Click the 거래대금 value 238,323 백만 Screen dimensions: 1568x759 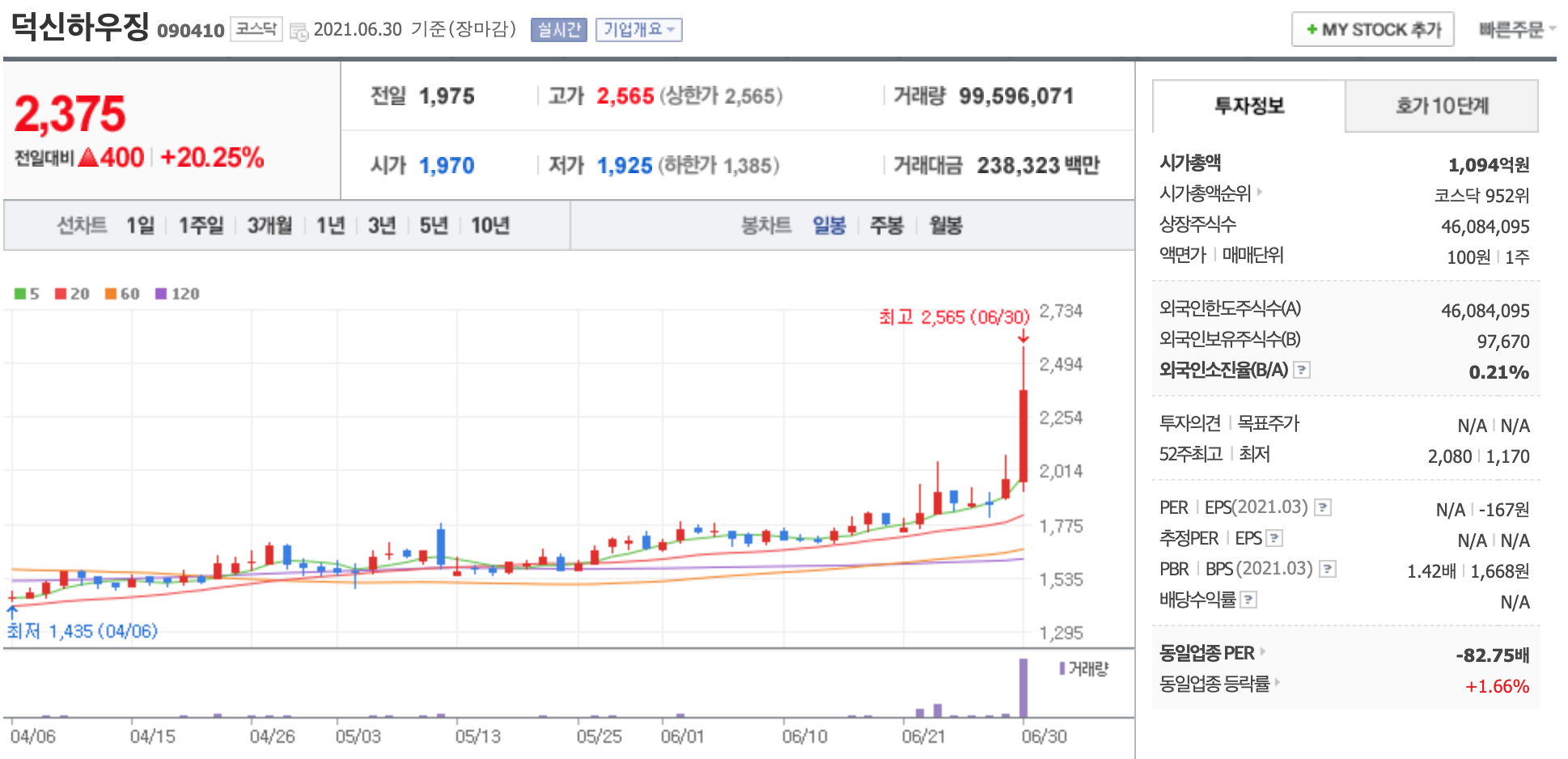pyautogui.click(x=1039, y=166)
